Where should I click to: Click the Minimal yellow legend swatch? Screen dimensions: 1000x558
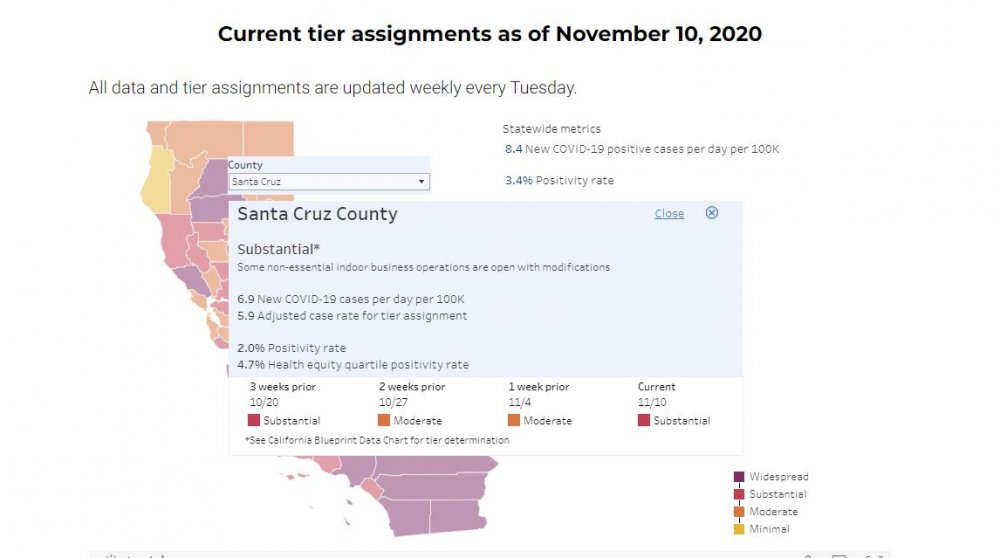pyautogui.click(x=739, y=529)
